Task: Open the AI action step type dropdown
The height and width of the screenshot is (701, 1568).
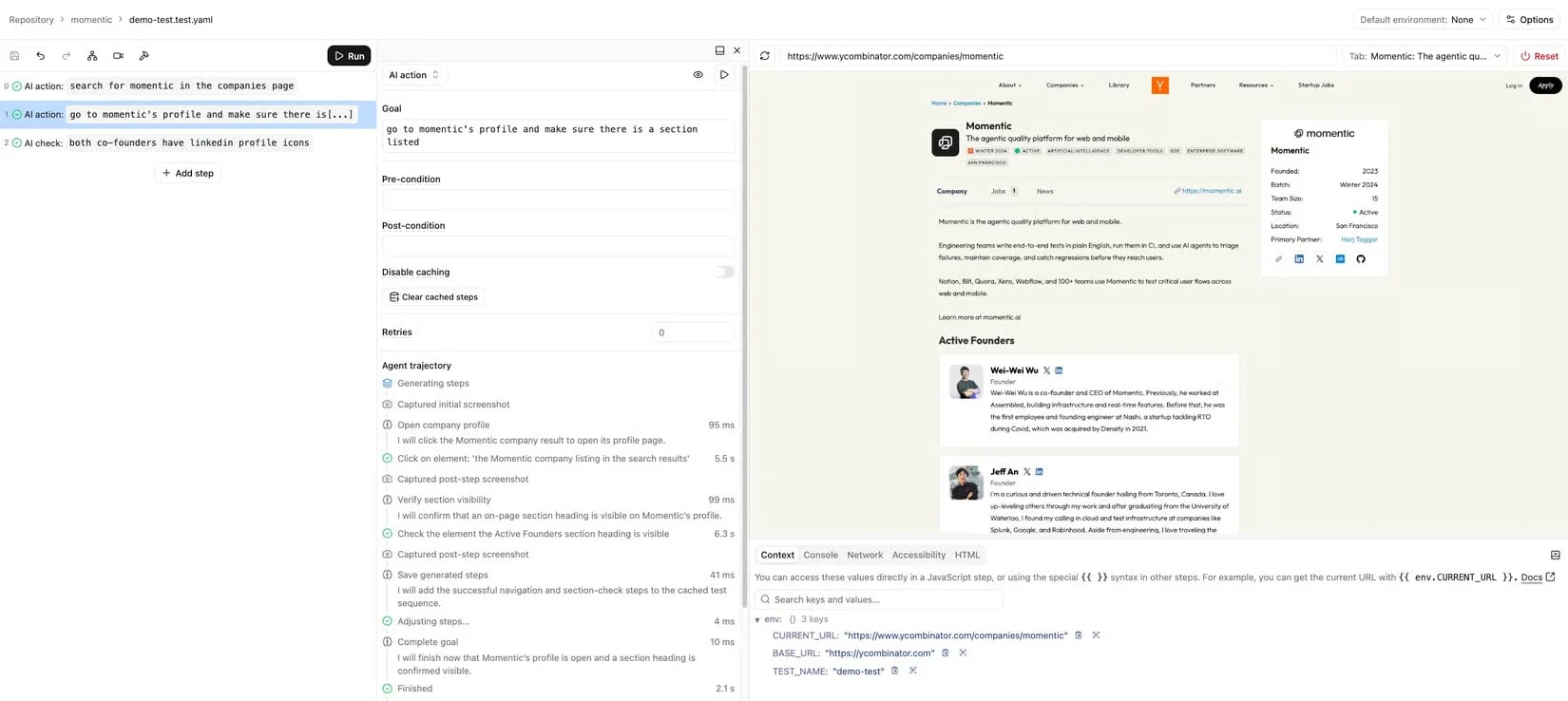Action: click(x=414, y=75)
